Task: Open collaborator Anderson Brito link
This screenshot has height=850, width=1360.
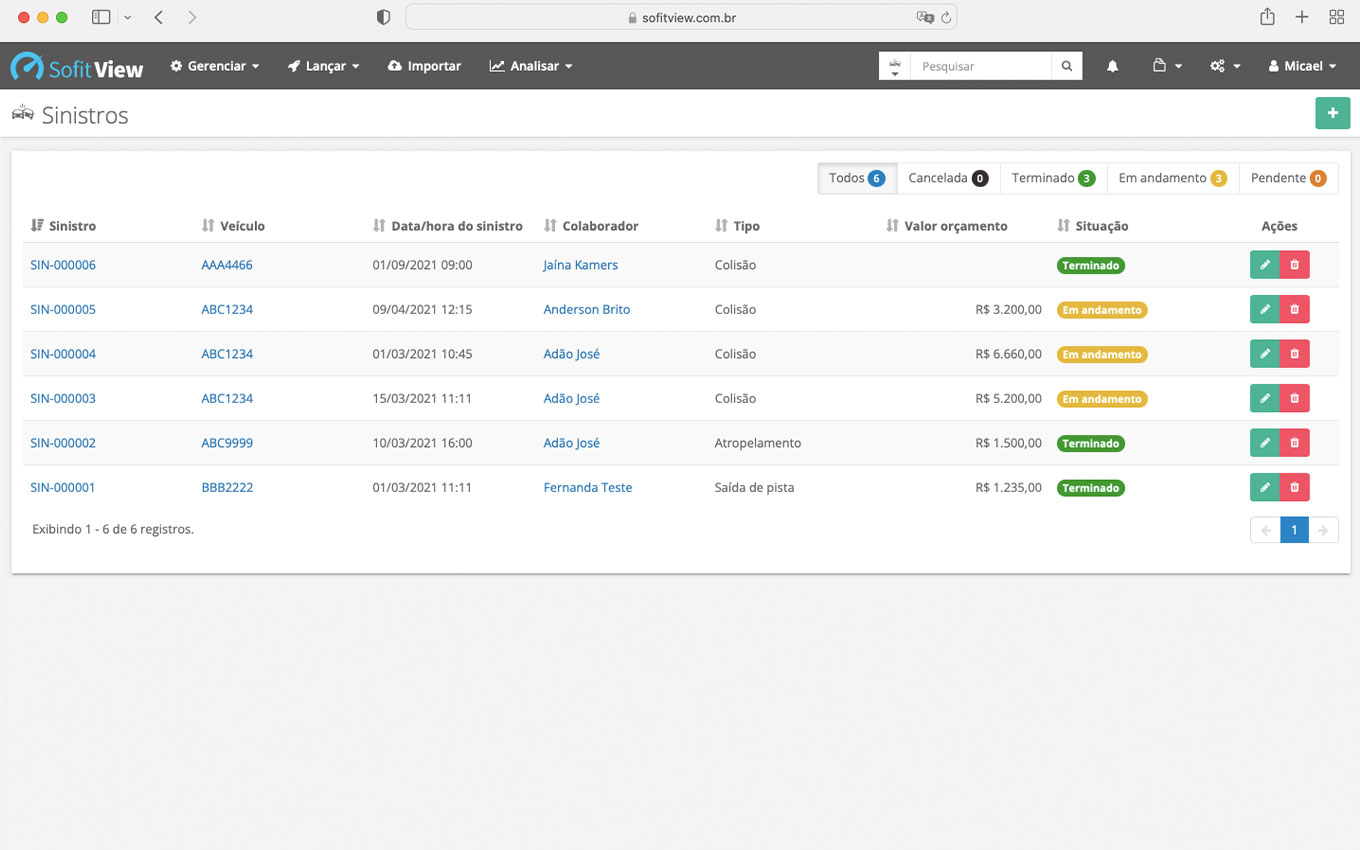Action: point(586,309)
